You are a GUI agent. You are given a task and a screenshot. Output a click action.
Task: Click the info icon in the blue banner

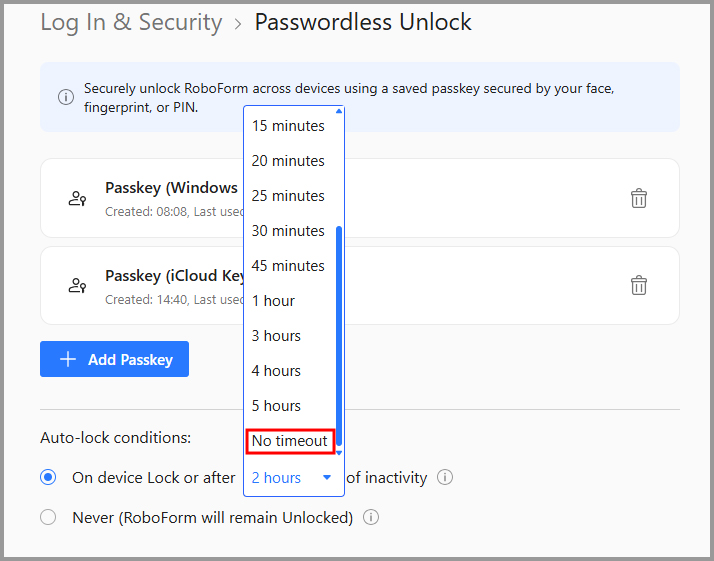pos(66,97)
